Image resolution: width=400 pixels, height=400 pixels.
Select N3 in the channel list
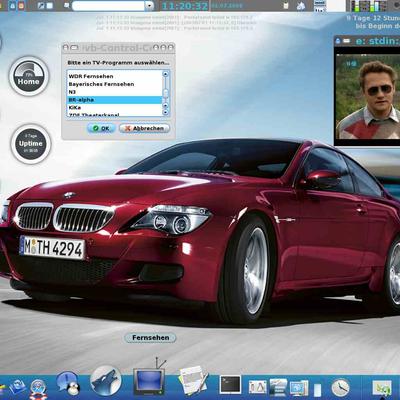114,92
